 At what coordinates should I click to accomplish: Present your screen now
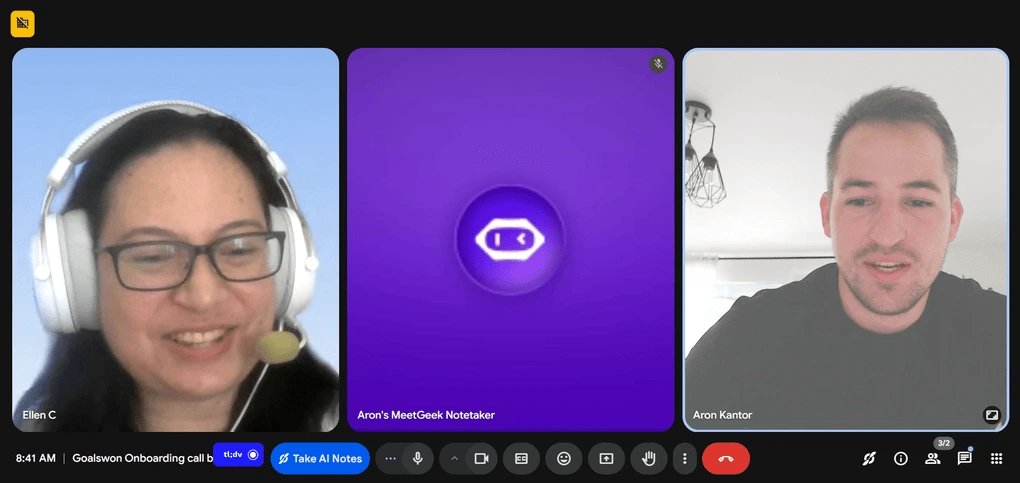click(x=606, y=458)
